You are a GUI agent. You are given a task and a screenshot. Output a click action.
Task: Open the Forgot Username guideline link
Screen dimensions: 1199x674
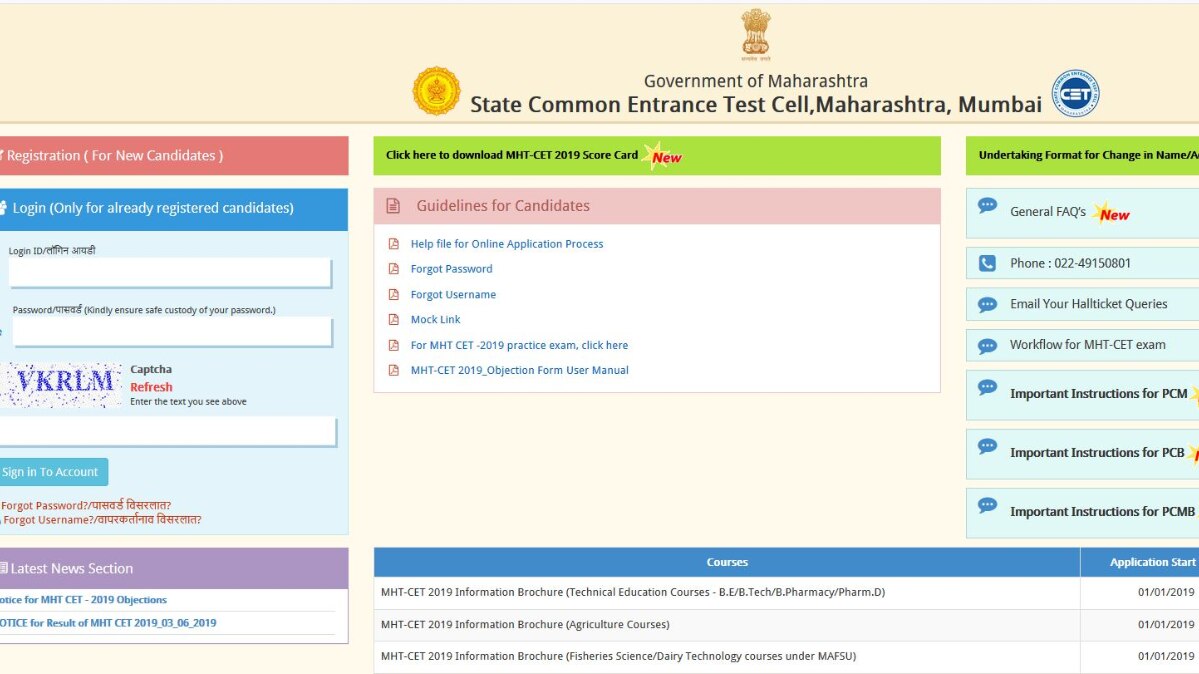(x=453, y=295)
